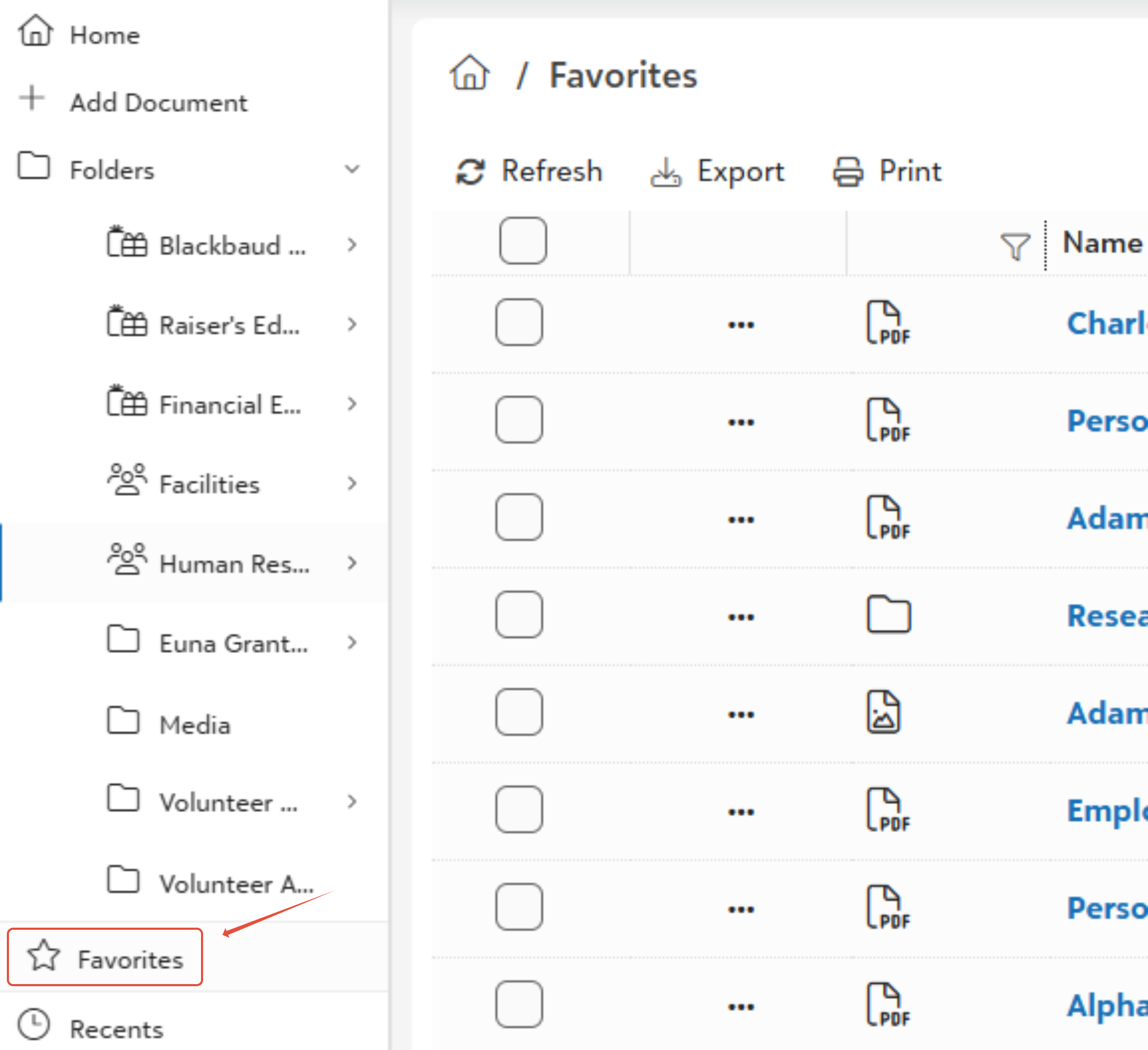Open the three-dots menu for Charl row
Image resolution: width=1148 pixels, height=1050 pixels.
741,324
